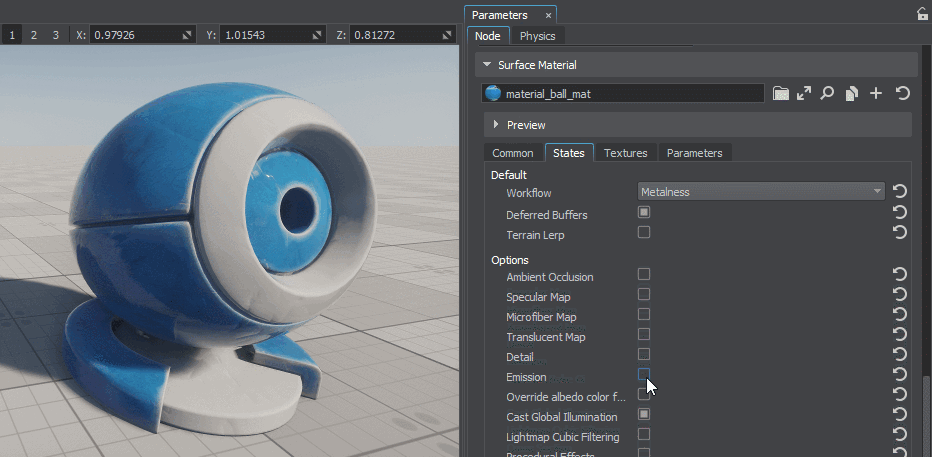Switch to the Textures tab
The height and width of the screenshot is (457, 932).
626,153
